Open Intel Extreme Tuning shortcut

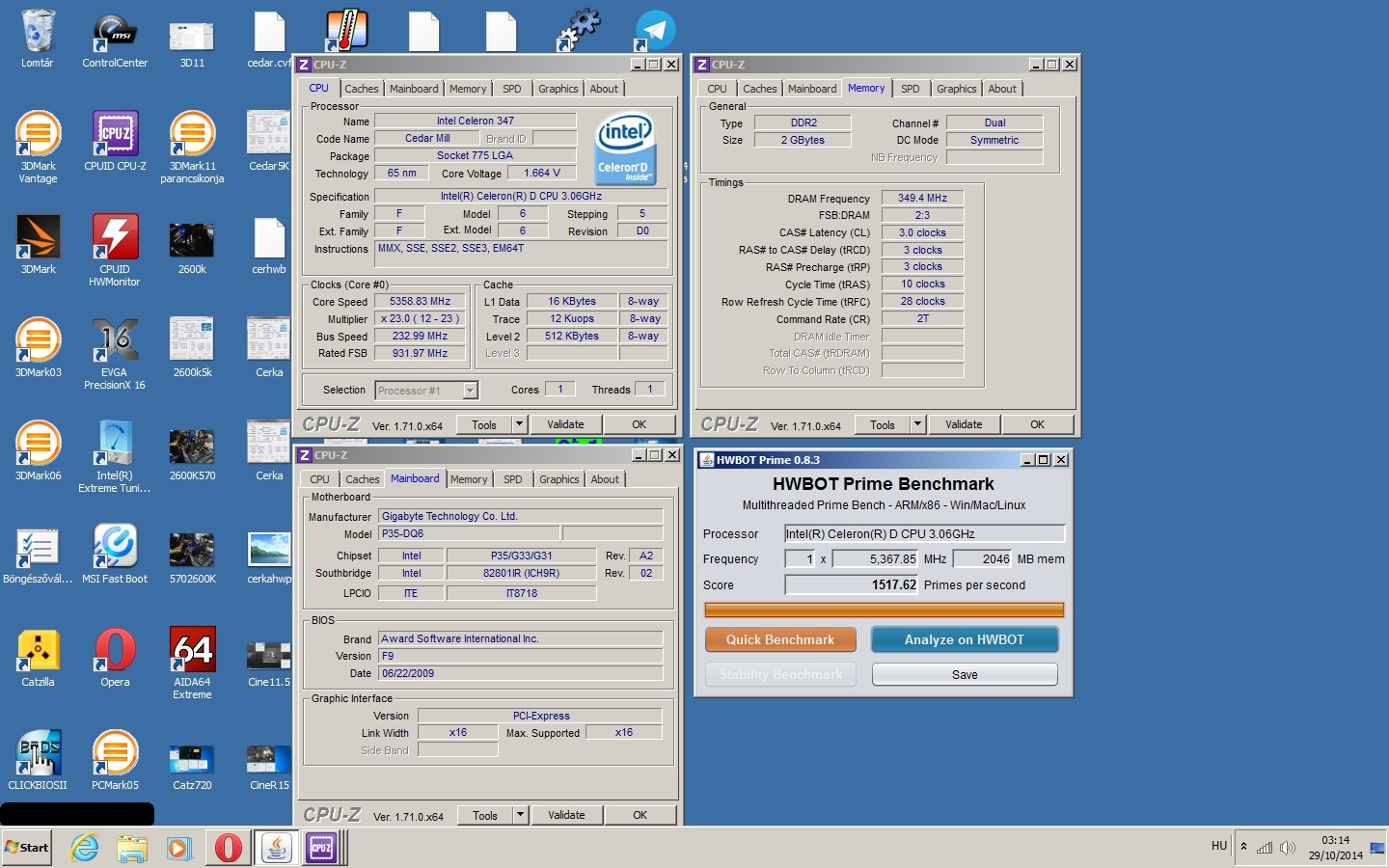(x=115, y=443)
